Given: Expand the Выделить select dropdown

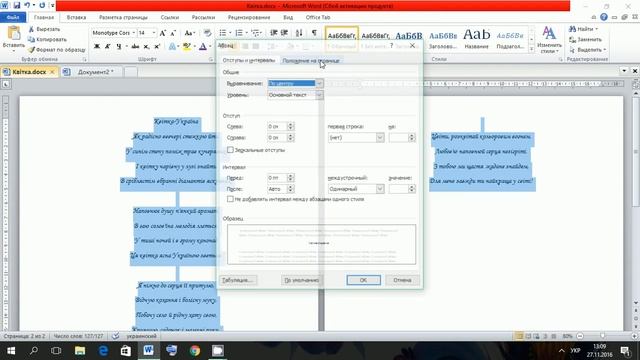Looking at the screenshot, I should [604, 50].
